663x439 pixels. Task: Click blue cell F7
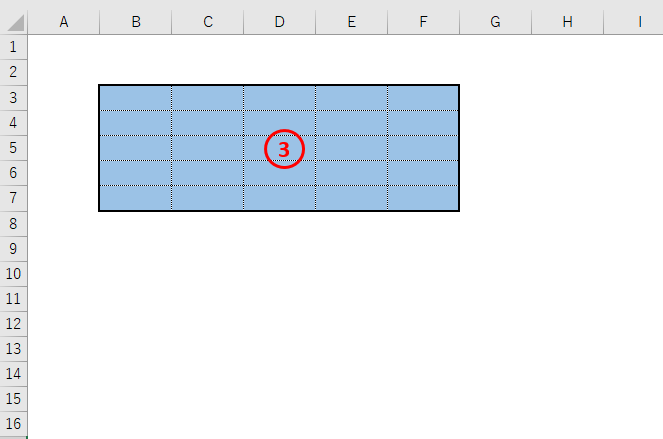[423, 198]
